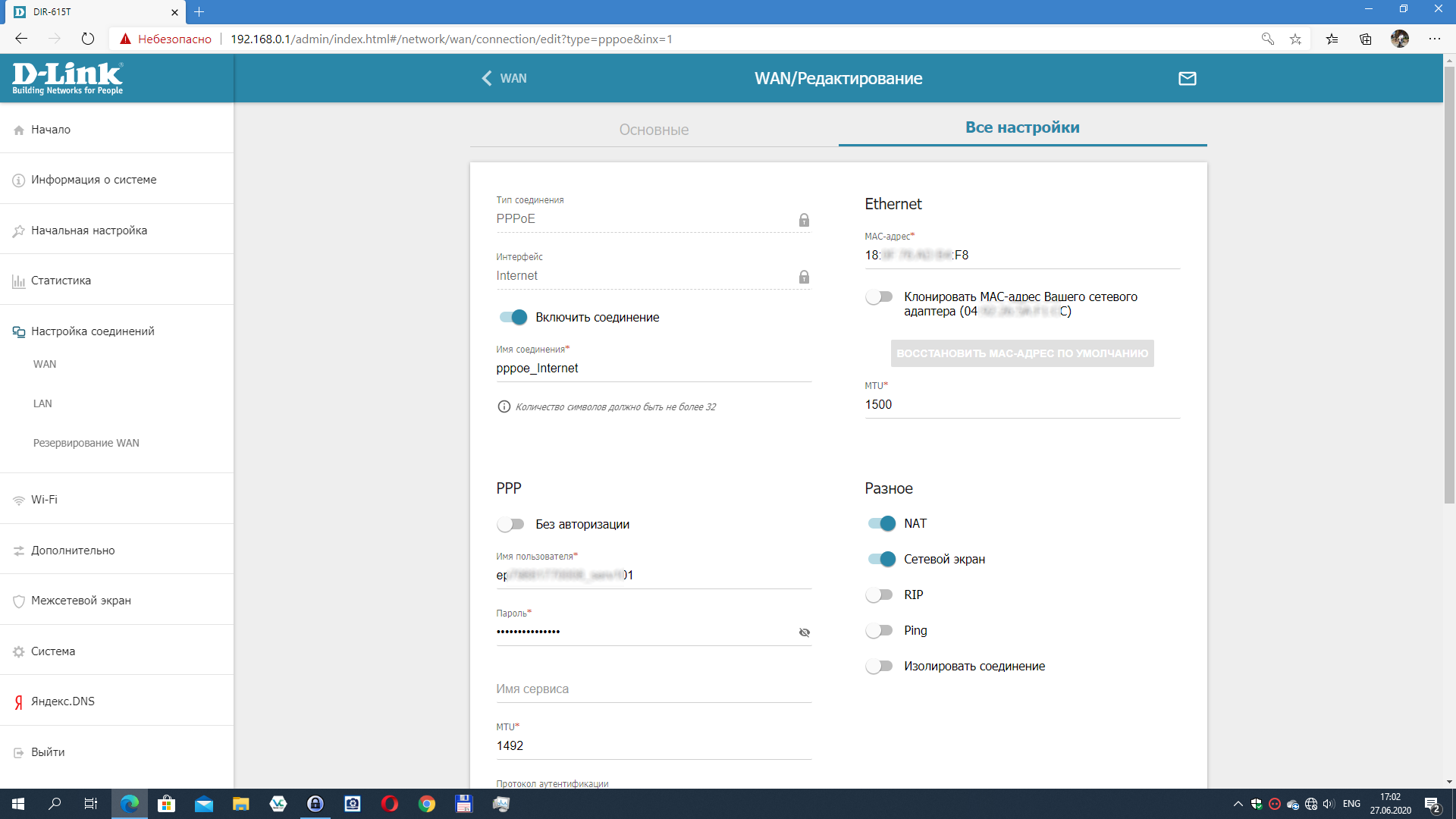1456x819 pixels.
Task: Open Chrome from the taskbar
Action: (427, 804)
